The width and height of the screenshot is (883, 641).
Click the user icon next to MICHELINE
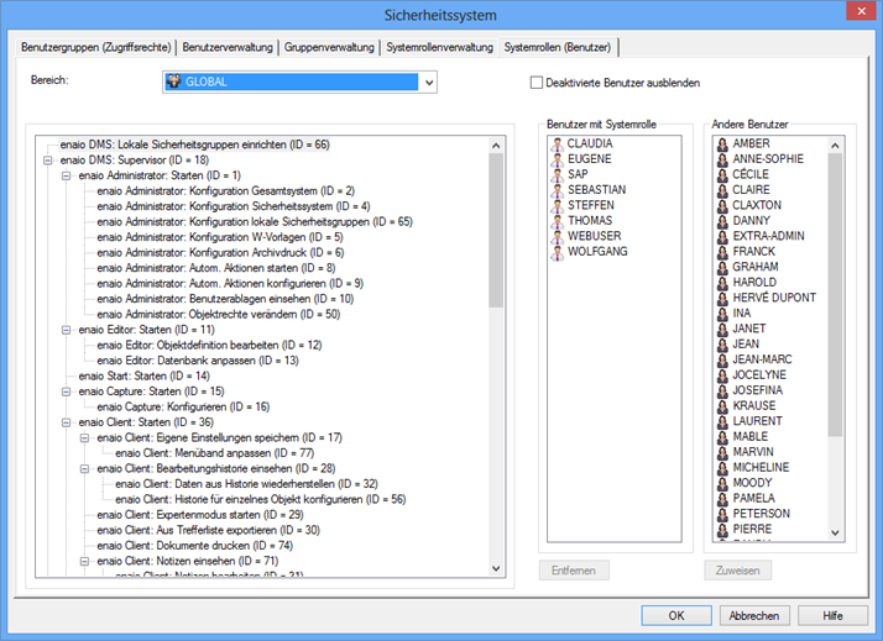tap(723, 468)
